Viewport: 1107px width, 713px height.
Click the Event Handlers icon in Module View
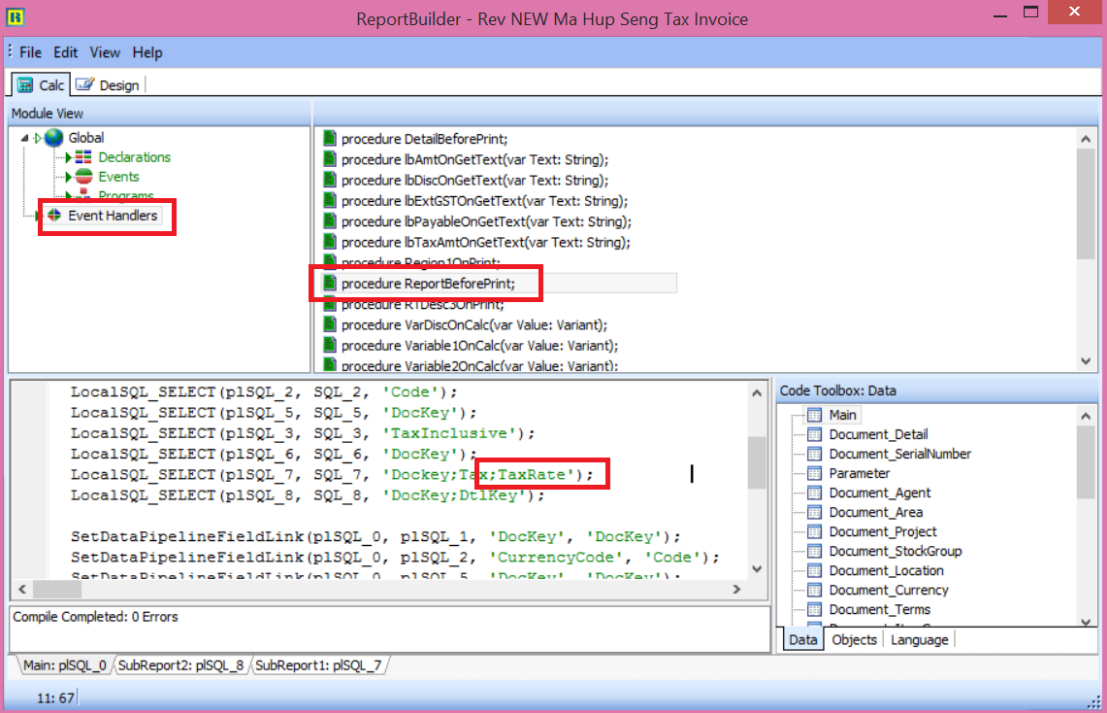tap(54, 216)
